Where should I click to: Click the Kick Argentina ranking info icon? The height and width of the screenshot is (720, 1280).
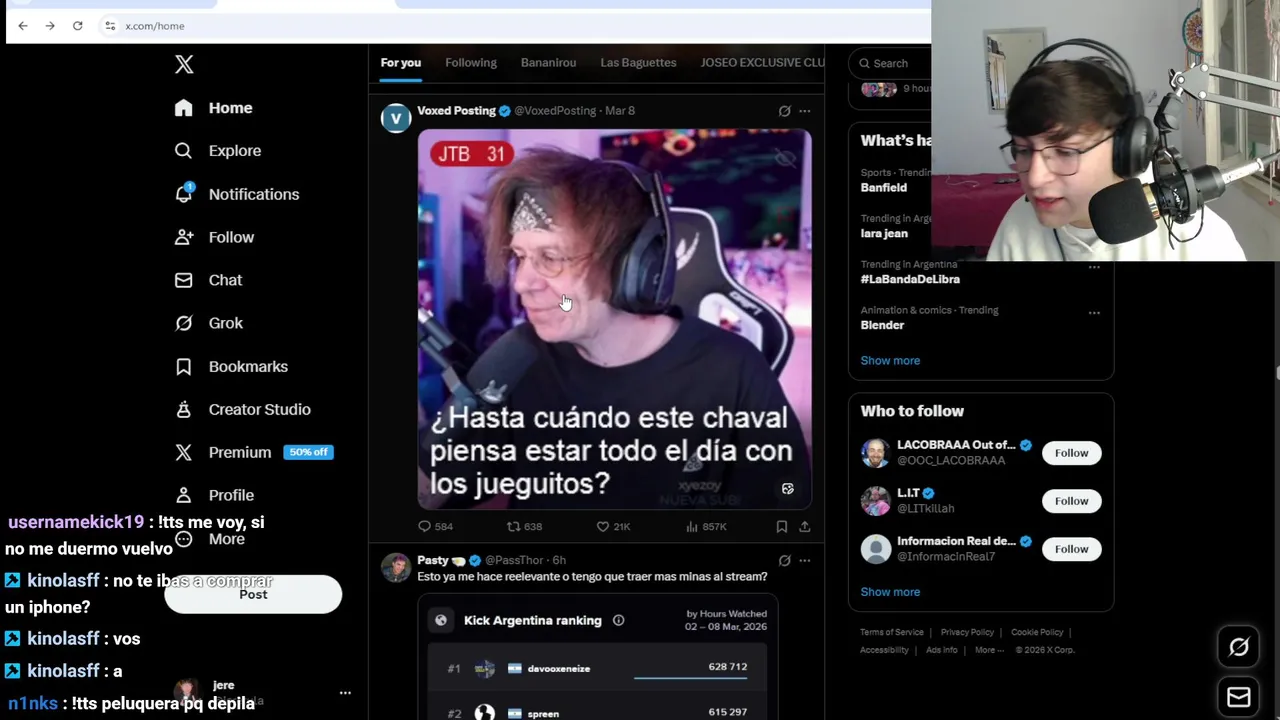tap(618, 620)
